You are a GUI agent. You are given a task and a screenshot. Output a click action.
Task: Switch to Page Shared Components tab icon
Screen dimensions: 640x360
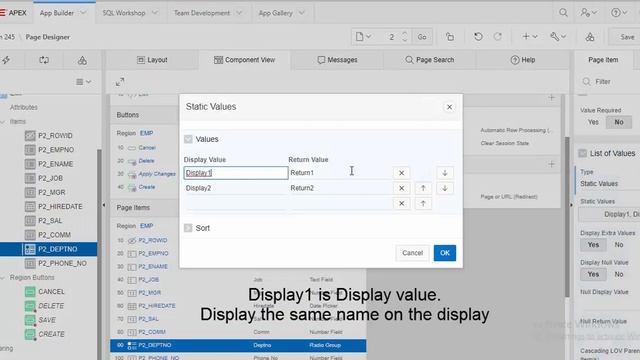[x=82, y=60]
